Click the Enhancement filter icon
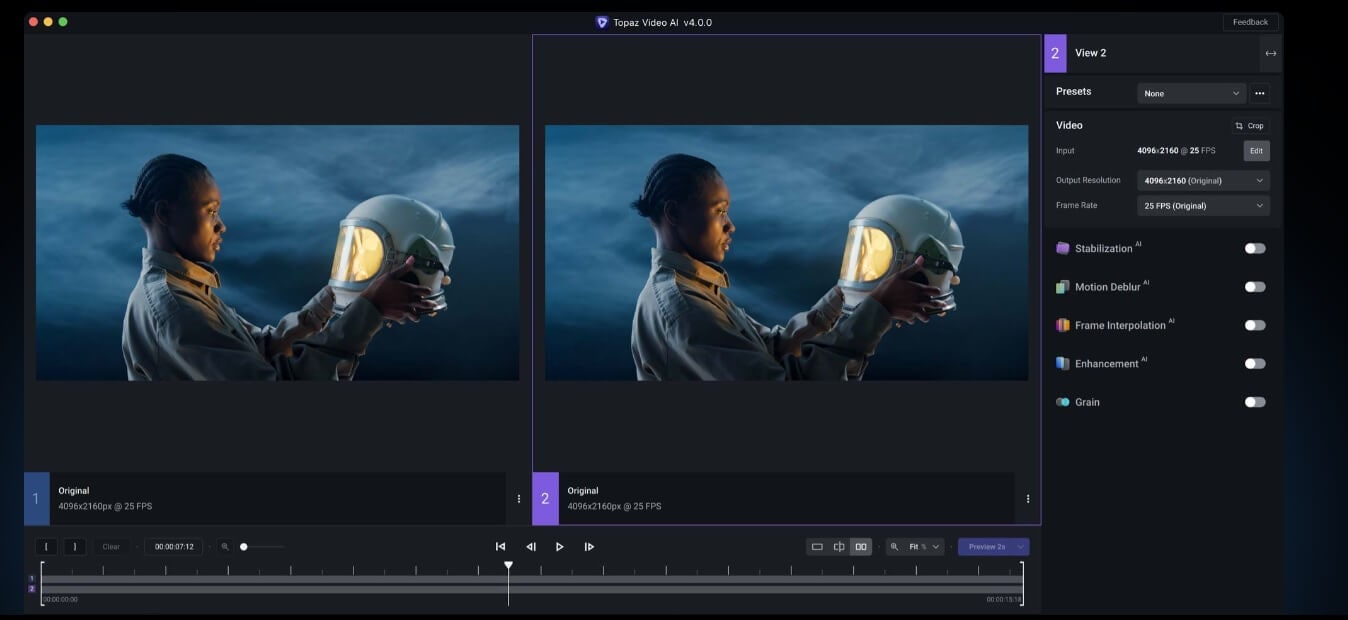The image size is (1348, 620). [x=1063, y=364]
